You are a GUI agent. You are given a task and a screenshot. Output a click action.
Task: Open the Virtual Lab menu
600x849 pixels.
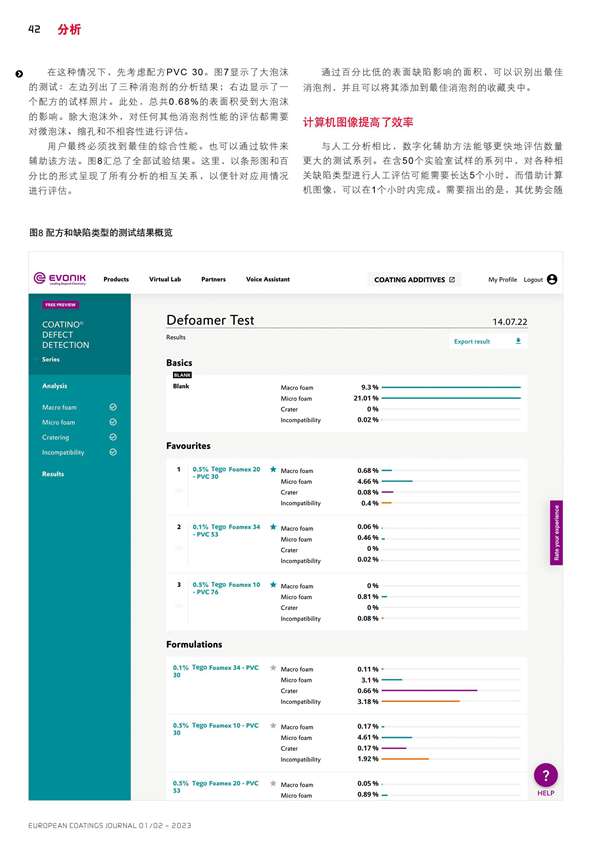tap(165, 280)
